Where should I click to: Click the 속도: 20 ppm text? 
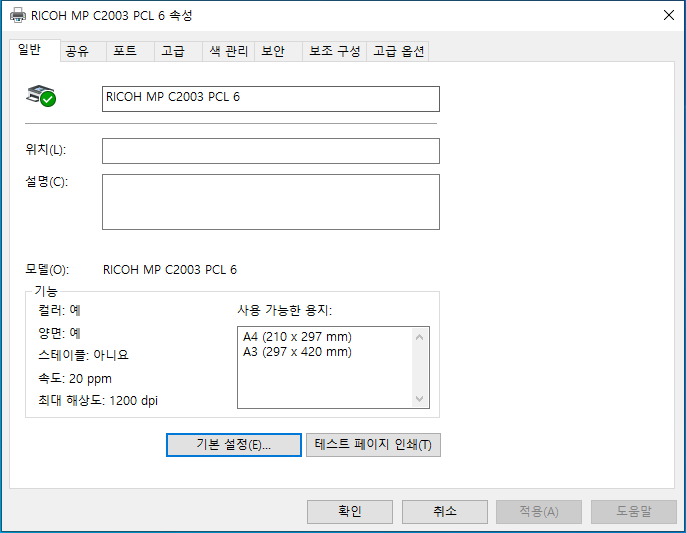(x=75, y=379)
